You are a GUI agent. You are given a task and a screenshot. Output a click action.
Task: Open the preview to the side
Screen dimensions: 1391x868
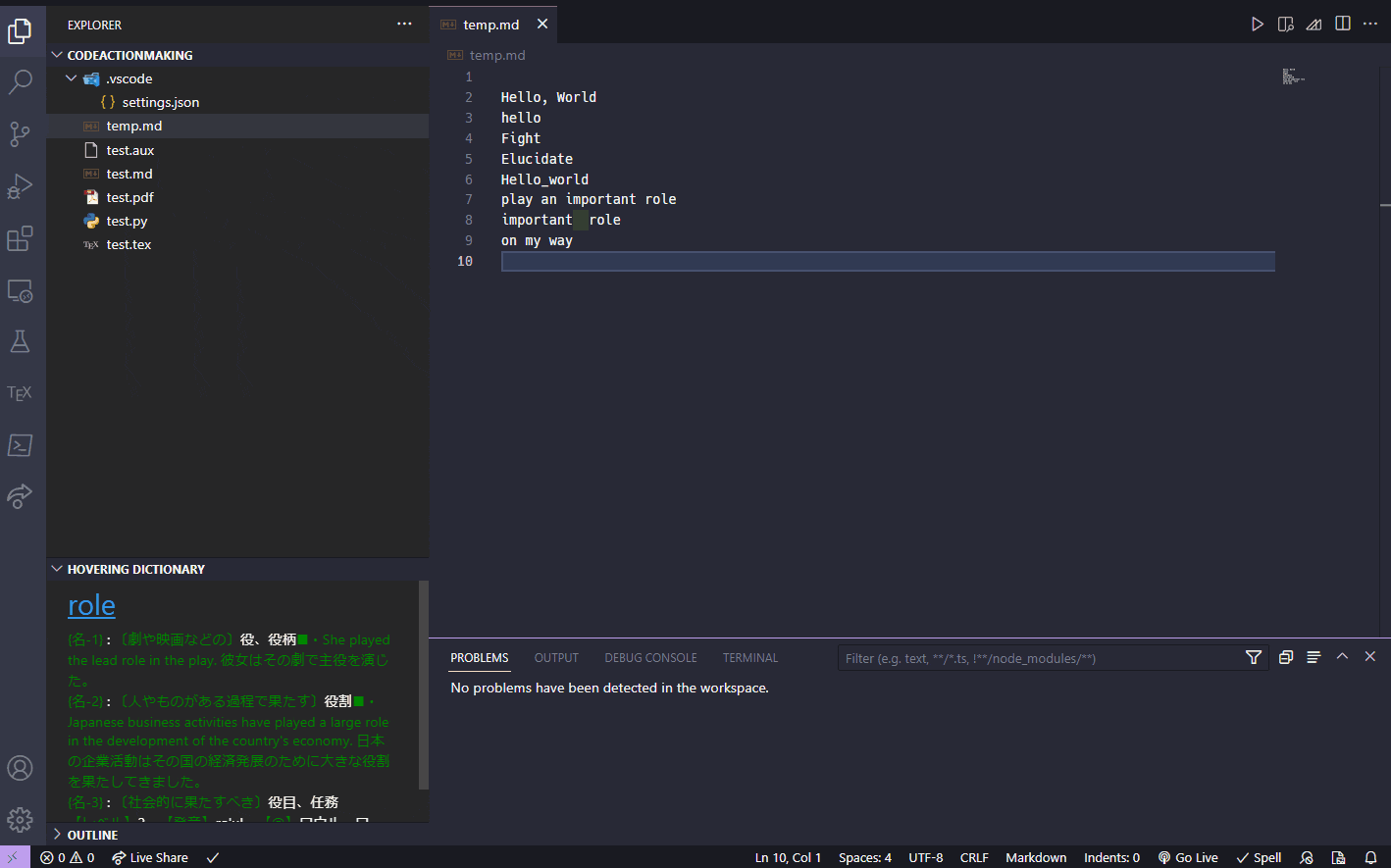1286,24
